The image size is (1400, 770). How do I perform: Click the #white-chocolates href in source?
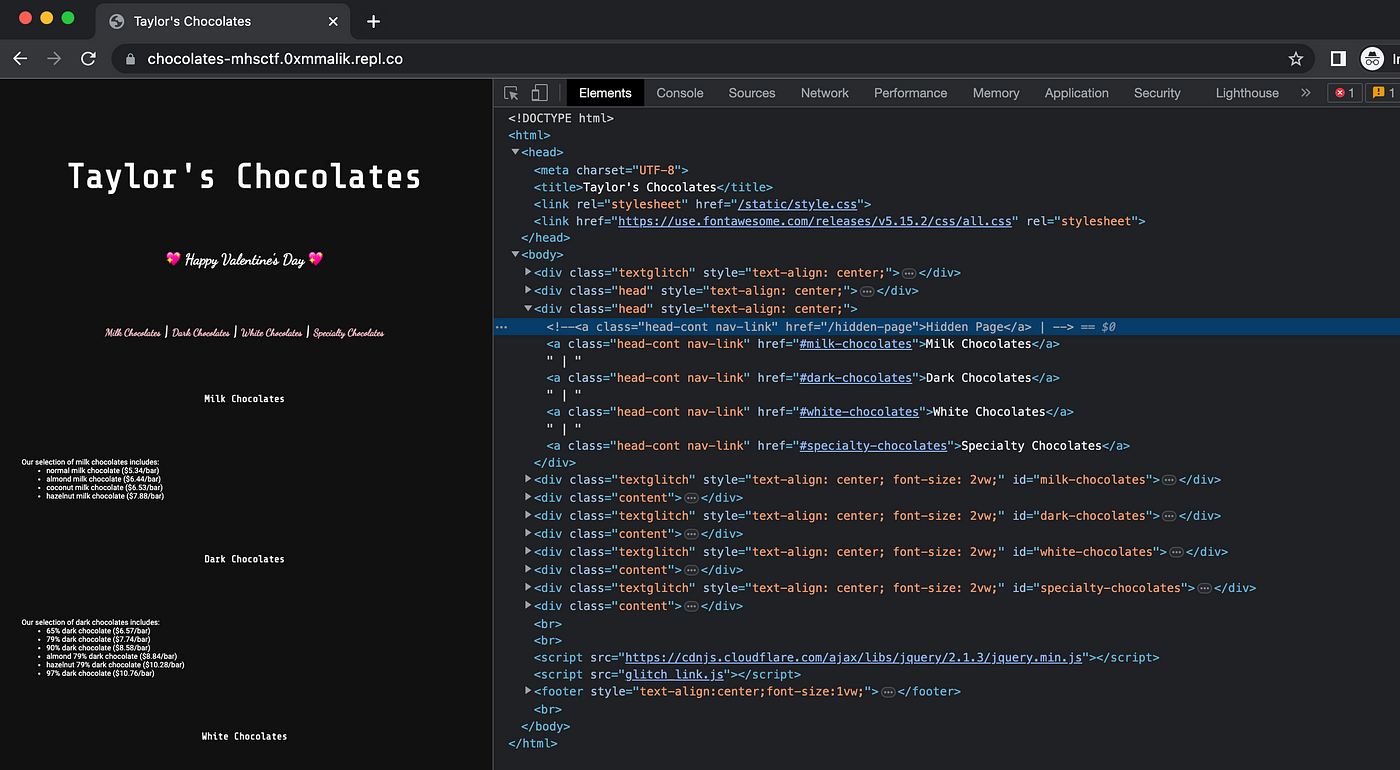click(858, 412)
